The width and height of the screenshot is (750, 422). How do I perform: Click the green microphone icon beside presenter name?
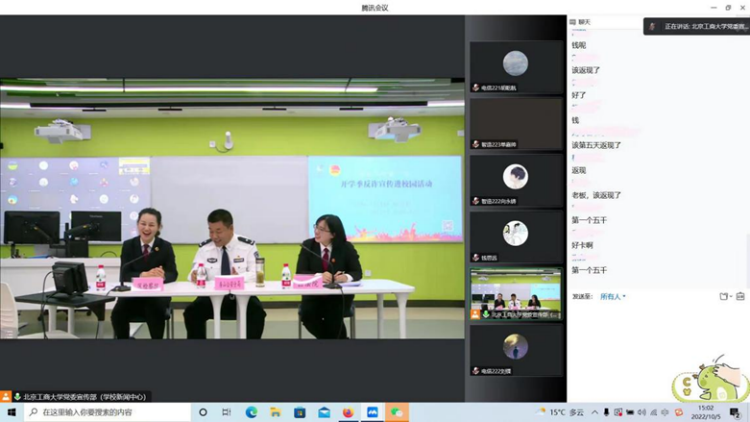coord(17,397)
